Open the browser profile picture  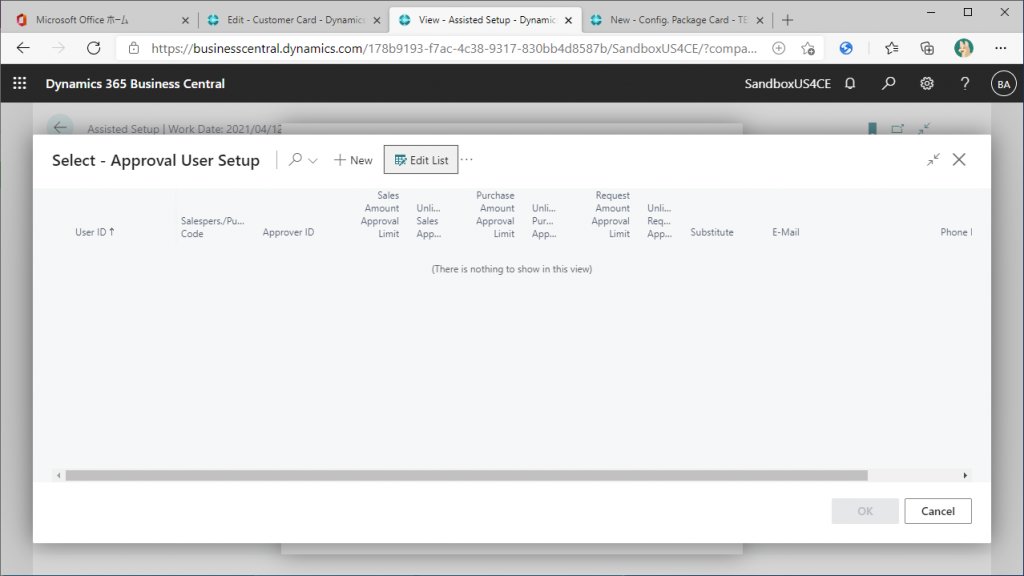[x=963, y=48]
